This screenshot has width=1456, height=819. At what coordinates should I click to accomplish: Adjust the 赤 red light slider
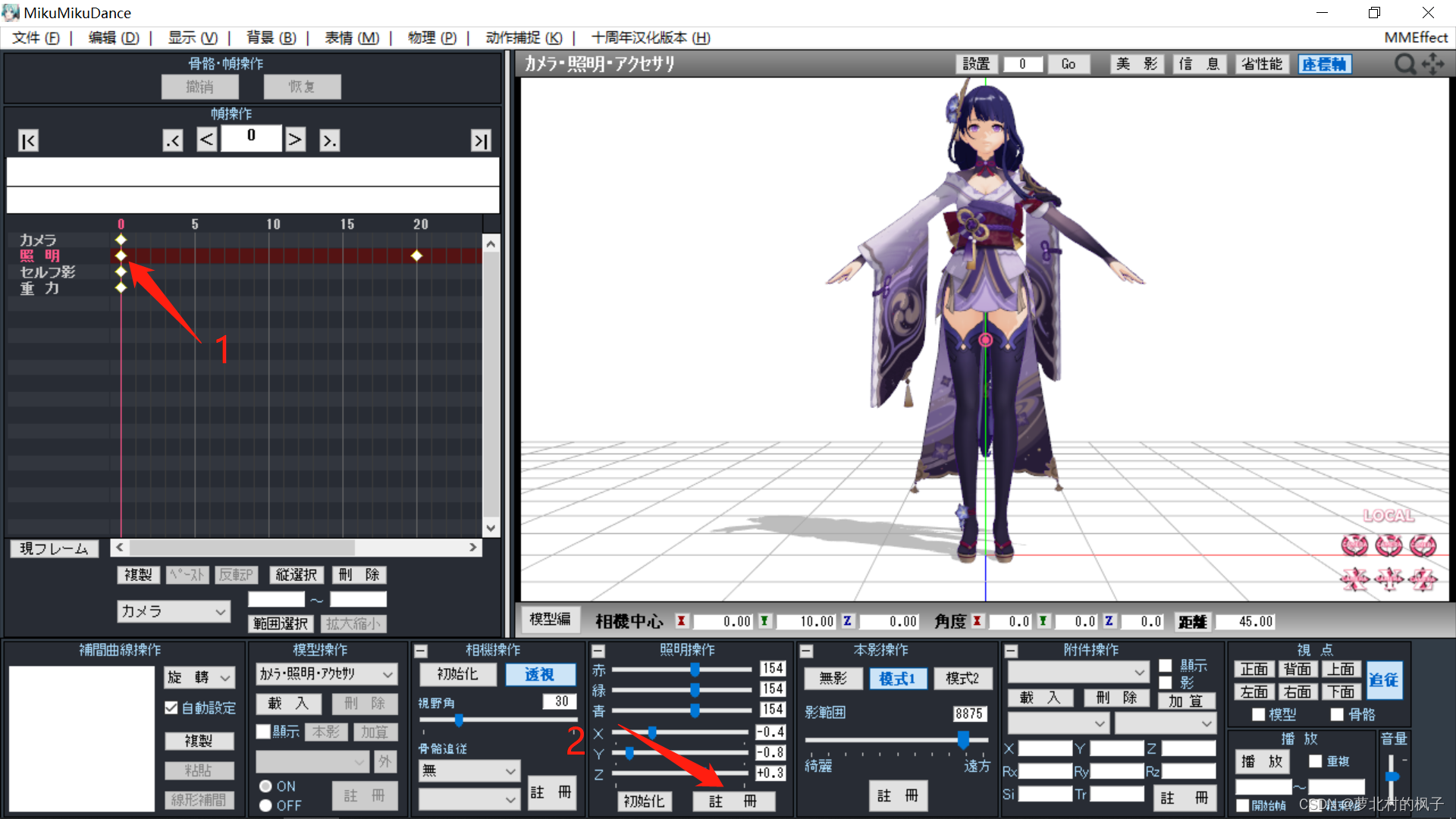pyautogui.click(x=695, y=669)
